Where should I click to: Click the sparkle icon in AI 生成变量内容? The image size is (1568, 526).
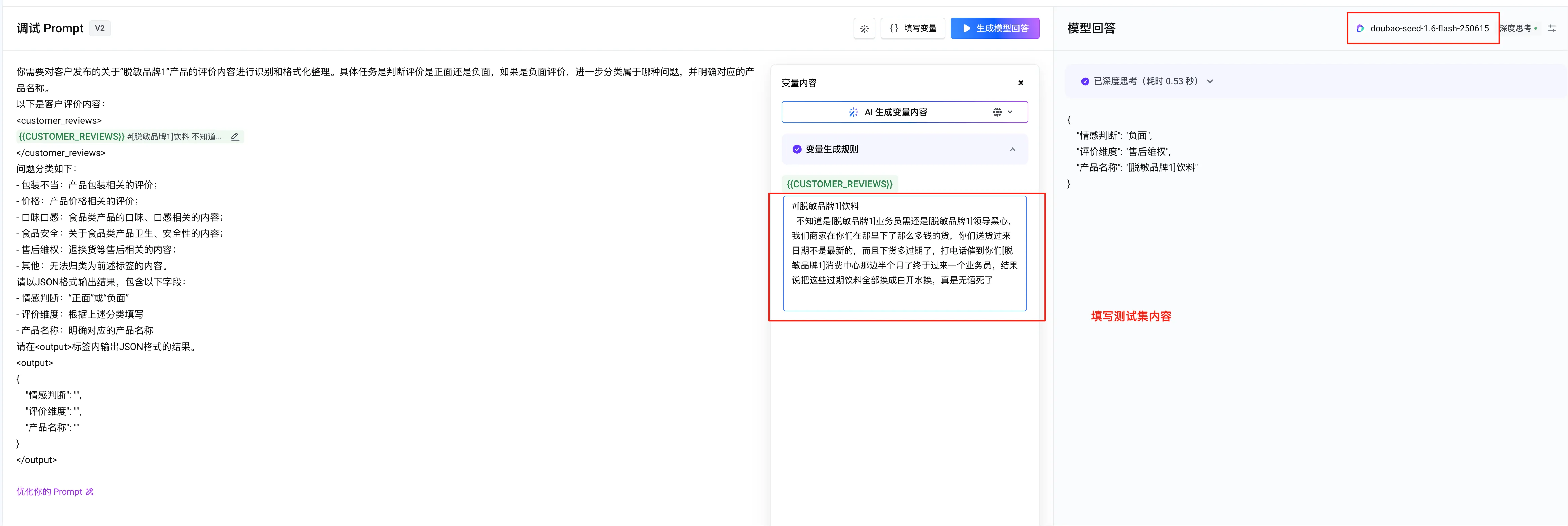click(x=853, y=112)
